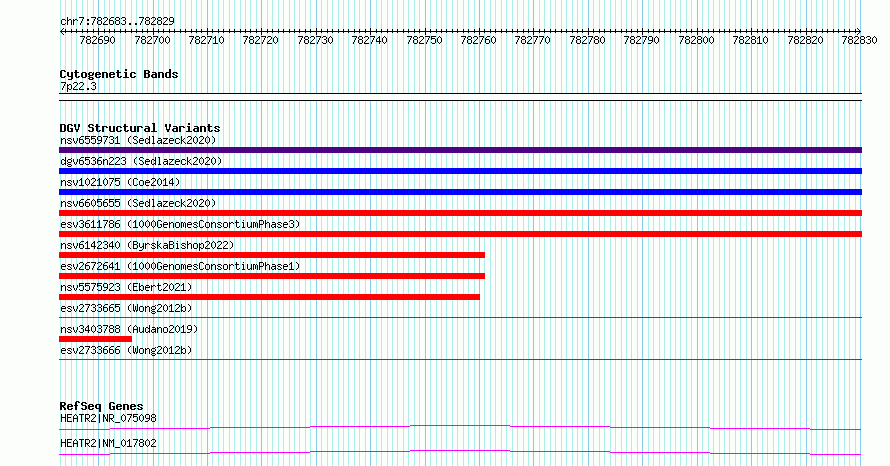The width and height of the screenshot is (890, 466).
Task: Click ruler position 782770
Action: [532, 40]
